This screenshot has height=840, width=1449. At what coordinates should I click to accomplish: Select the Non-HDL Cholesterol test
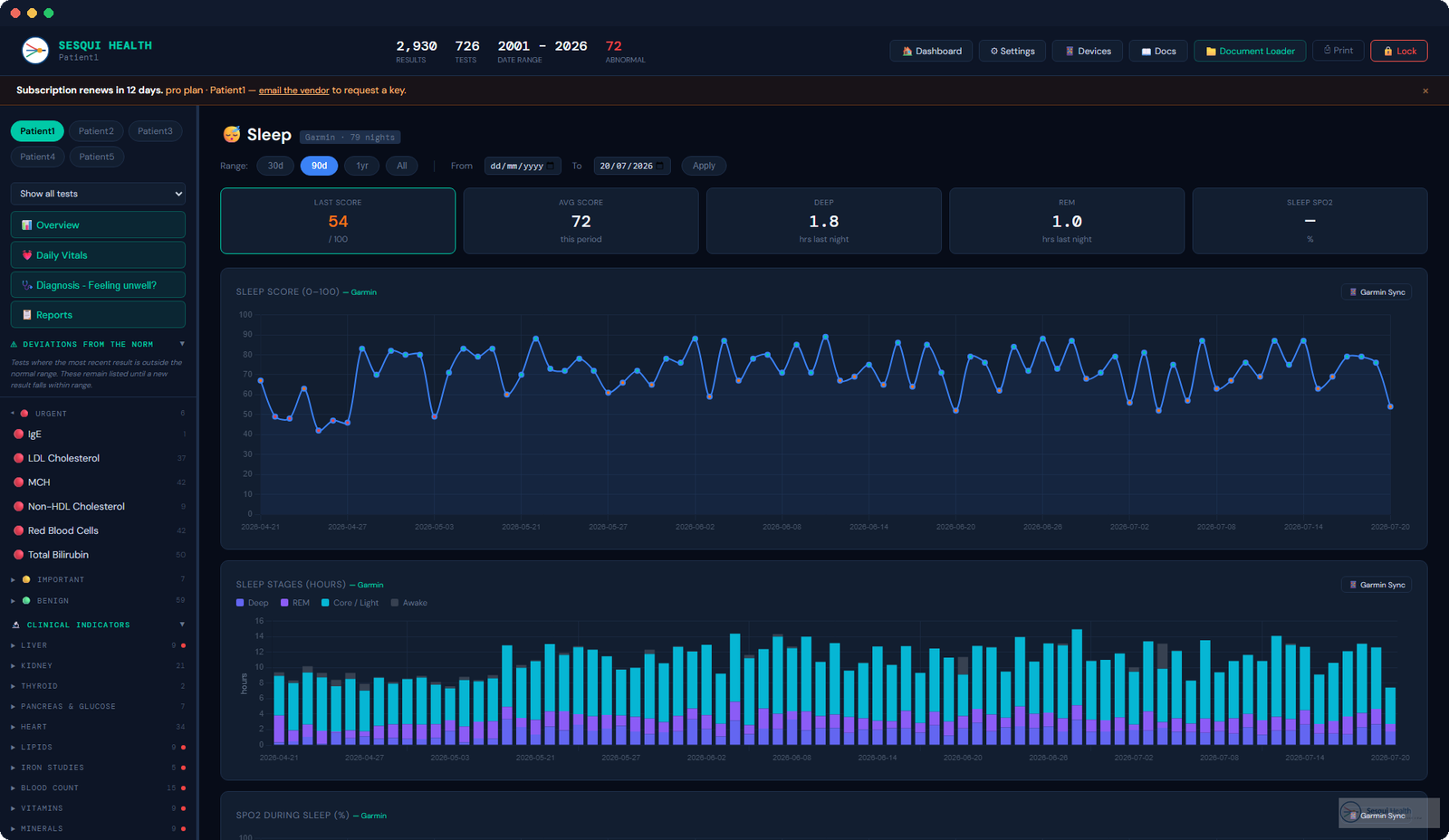click(98, 507)
